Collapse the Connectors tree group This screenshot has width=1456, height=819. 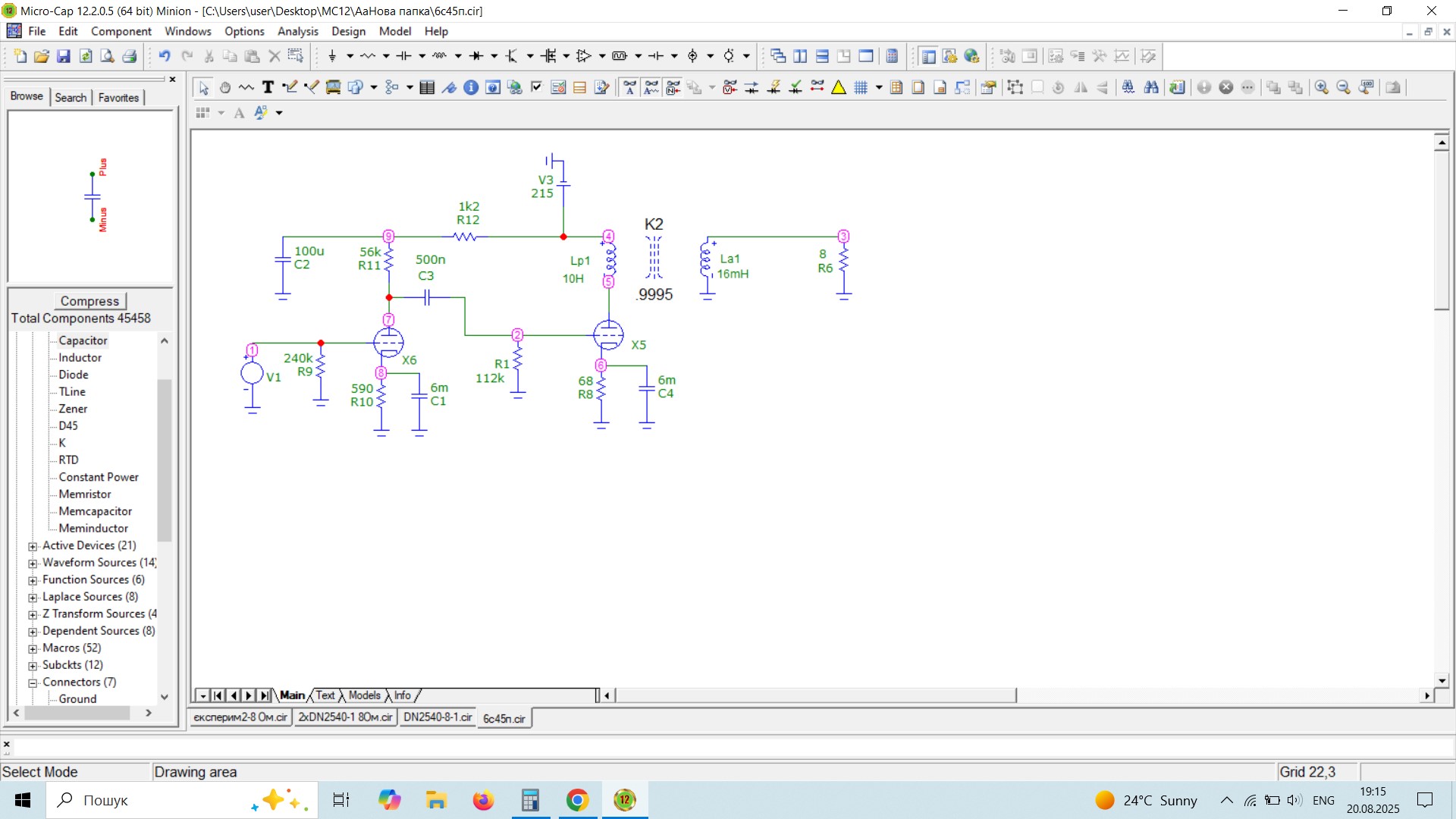(x=33, y=682)
